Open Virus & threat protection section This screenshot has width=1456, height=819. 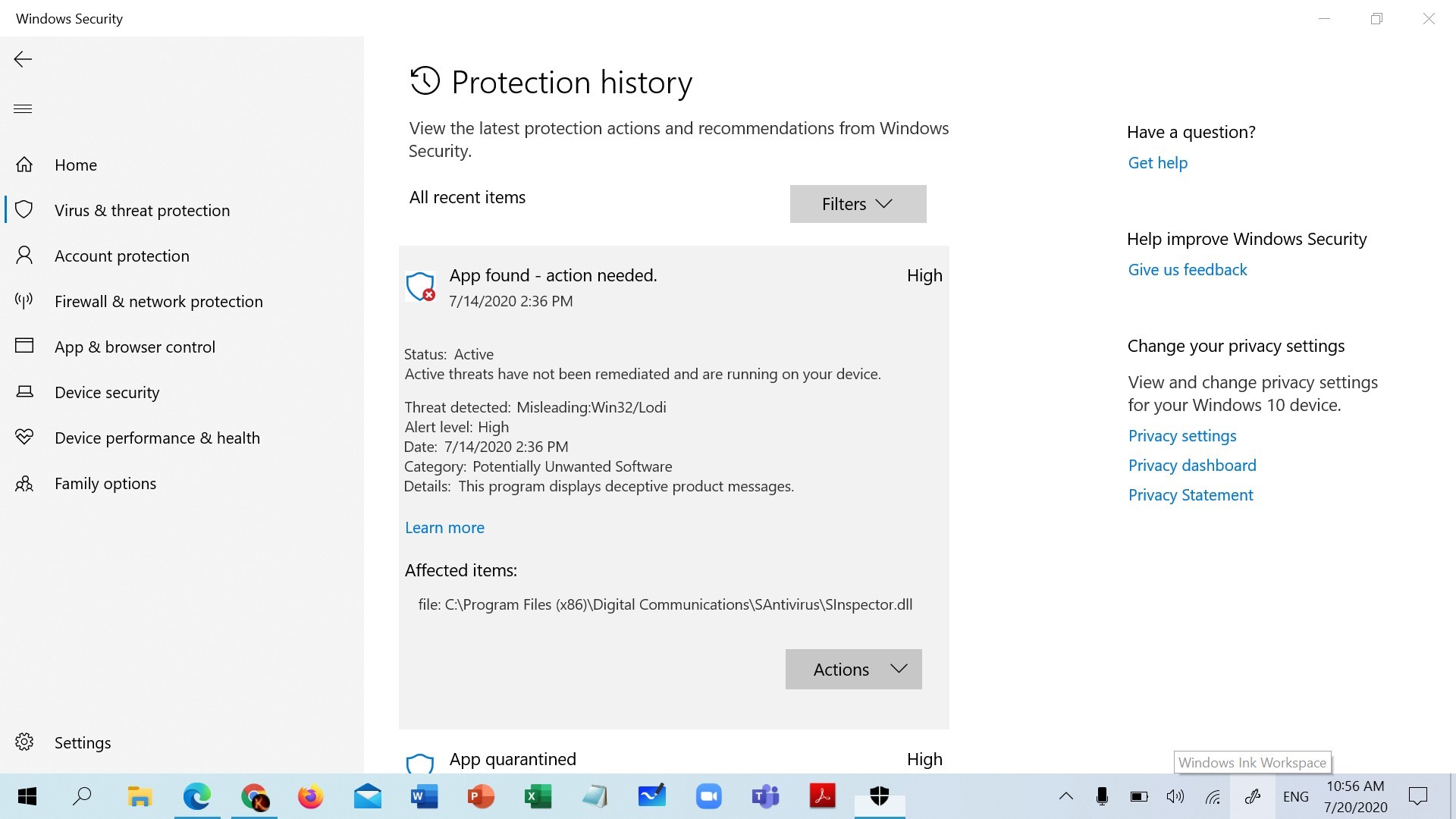pos(142,210)
